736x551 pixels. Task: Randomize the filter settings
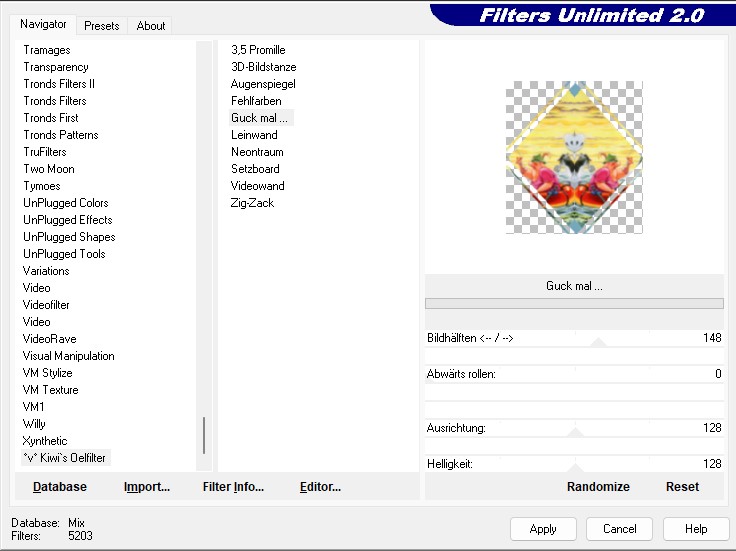[598, 487]
